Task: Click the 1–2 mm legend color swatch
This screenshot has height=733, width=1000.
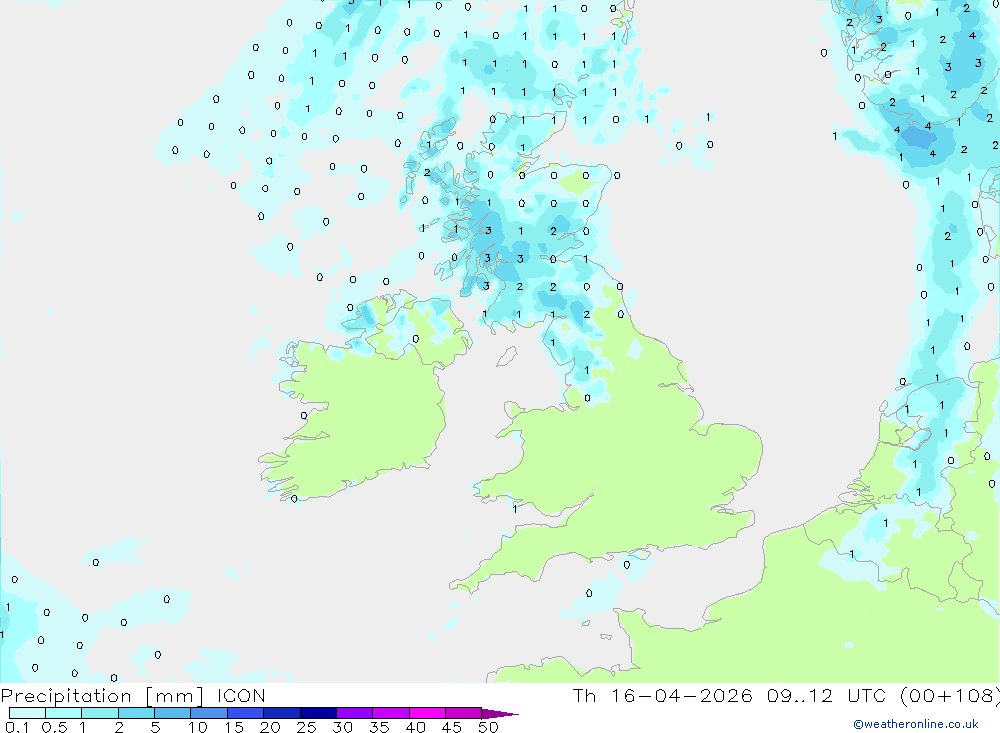Action: [100, 713]
